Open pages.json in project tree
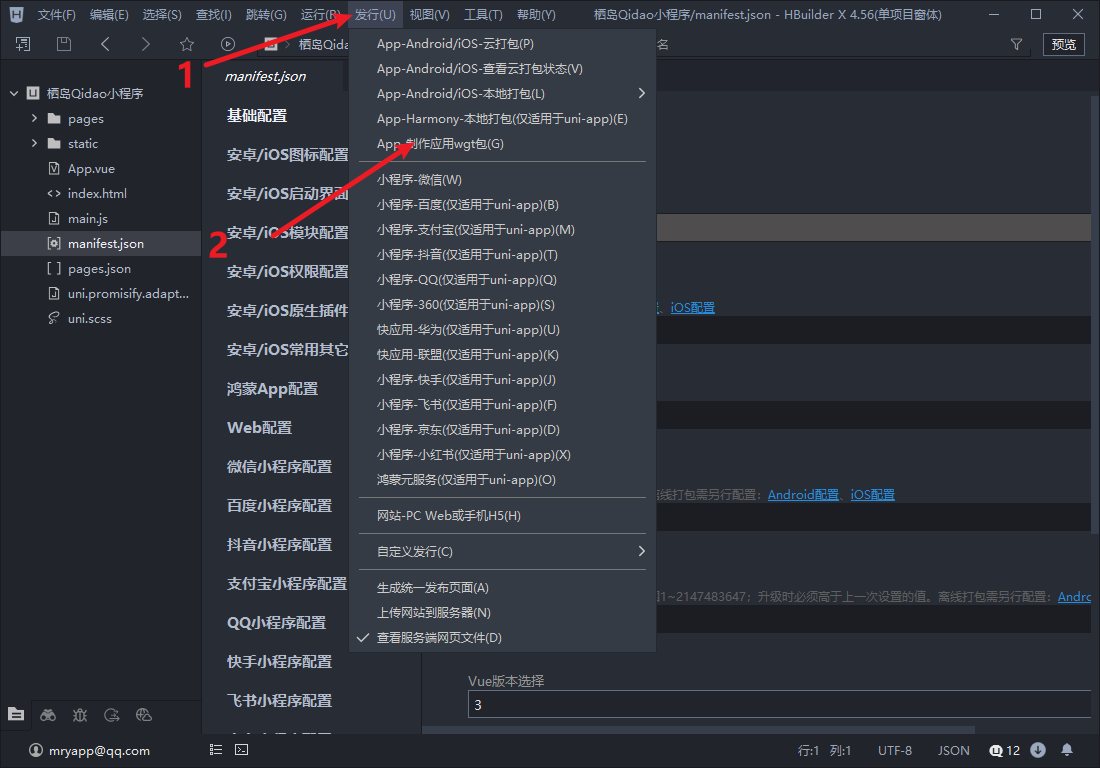1100x768 pixels. (101, 269)
